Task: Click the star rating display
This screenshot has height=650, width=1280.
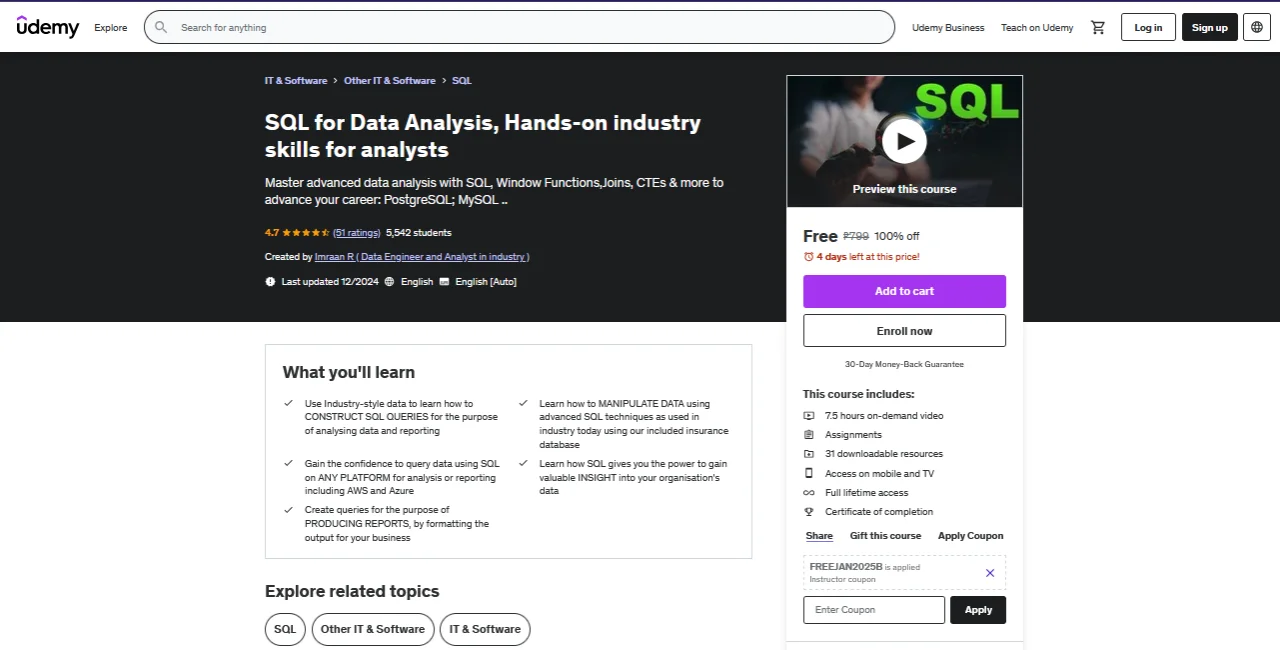Action: [306, 233]
